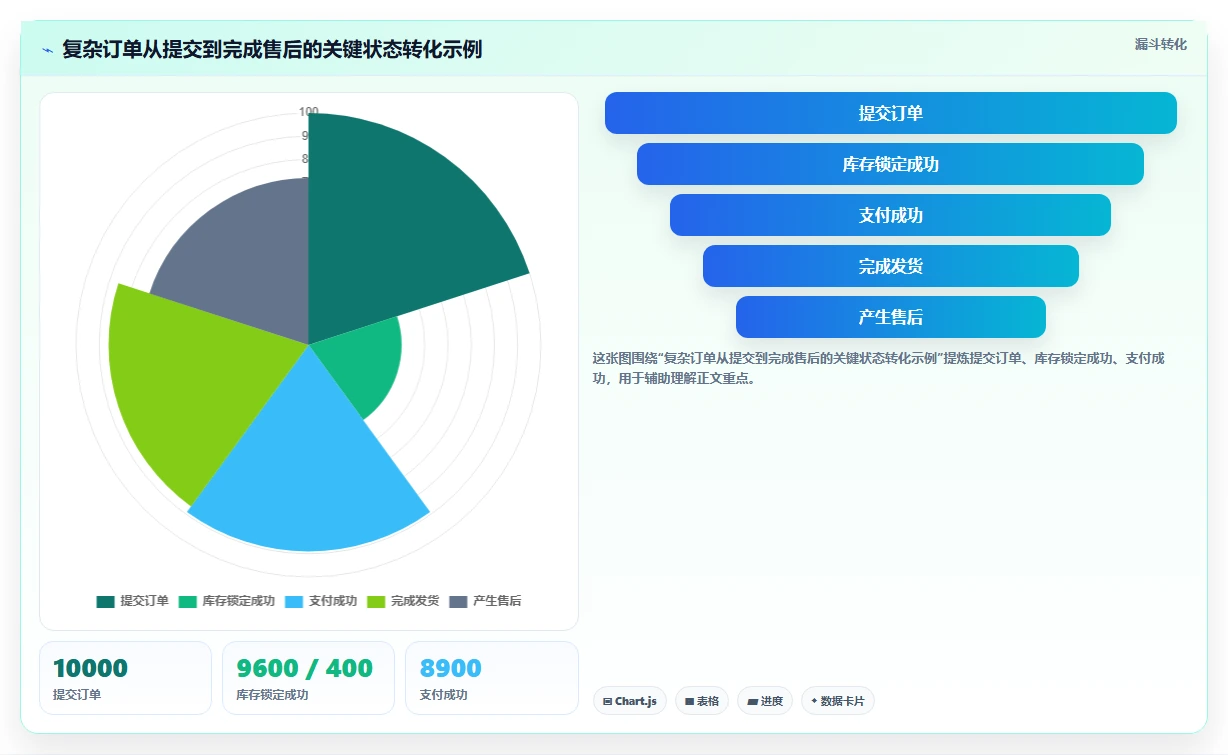Click the 10000 提交订单 data card
Screen dimensions: 1228x755
tap(125, 678)
